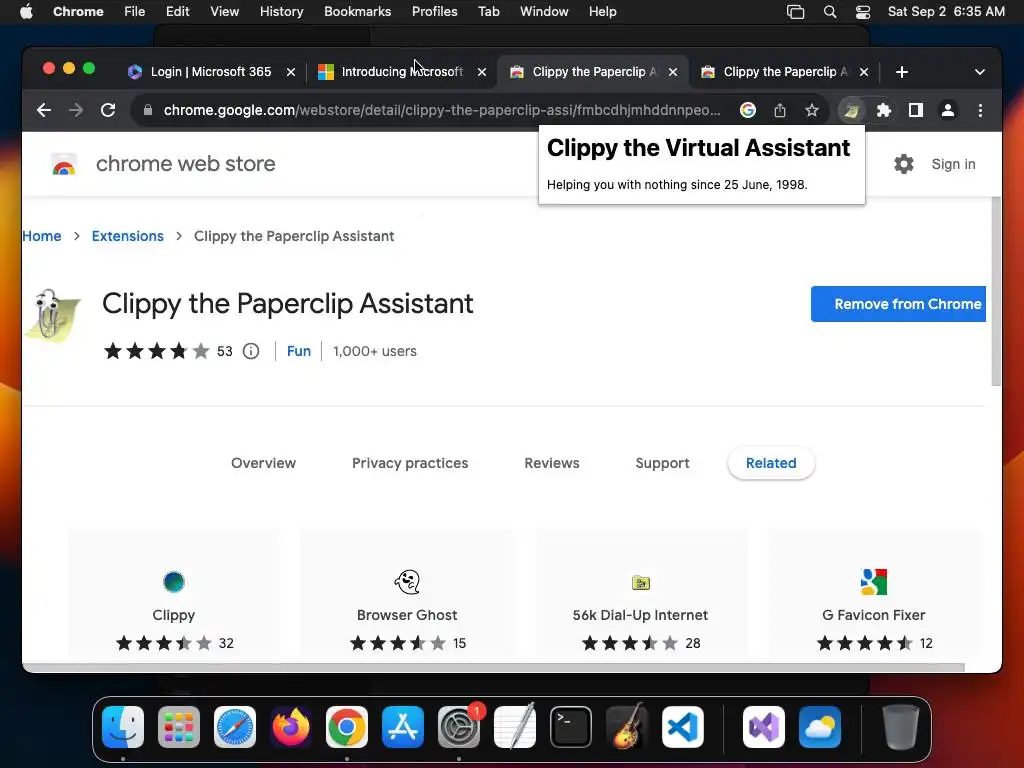Screen dimensions: 1024x768
Task: Open the Extensions puzzle icon
Action: 884,110
